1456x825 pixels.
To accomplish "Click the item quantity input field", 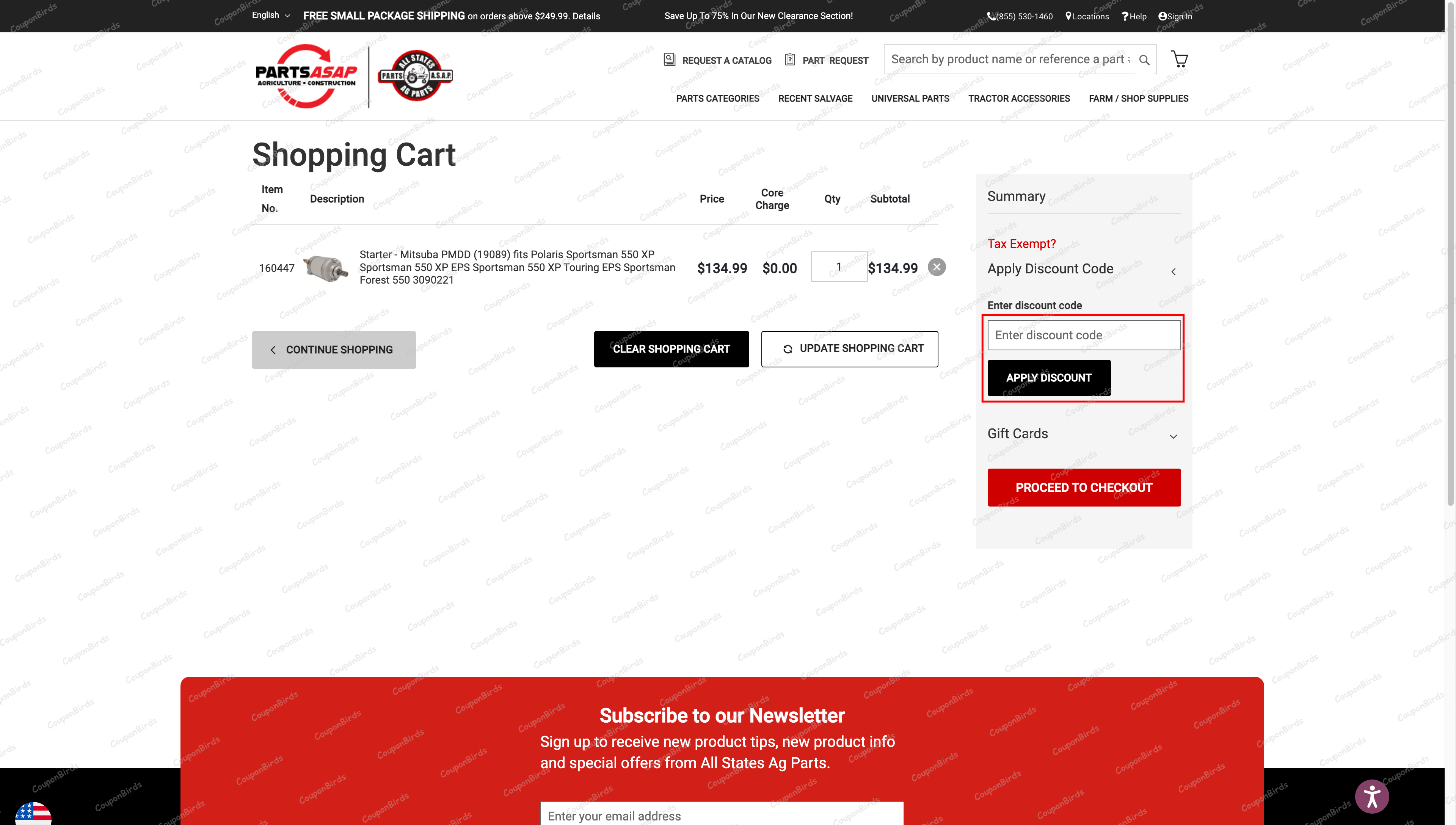I will tap(839, 266).
